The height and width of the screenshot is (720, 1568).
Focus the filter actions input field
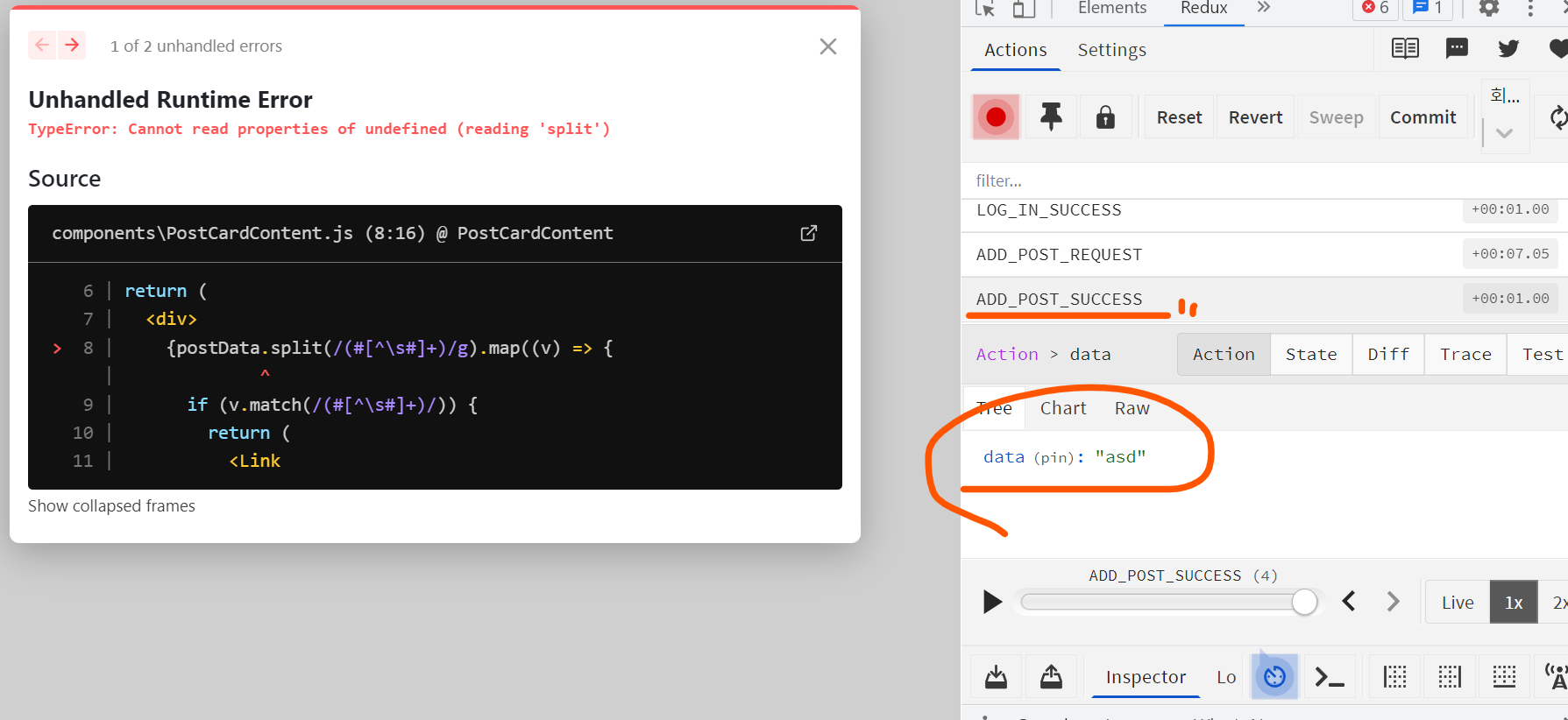point(1264,180)
